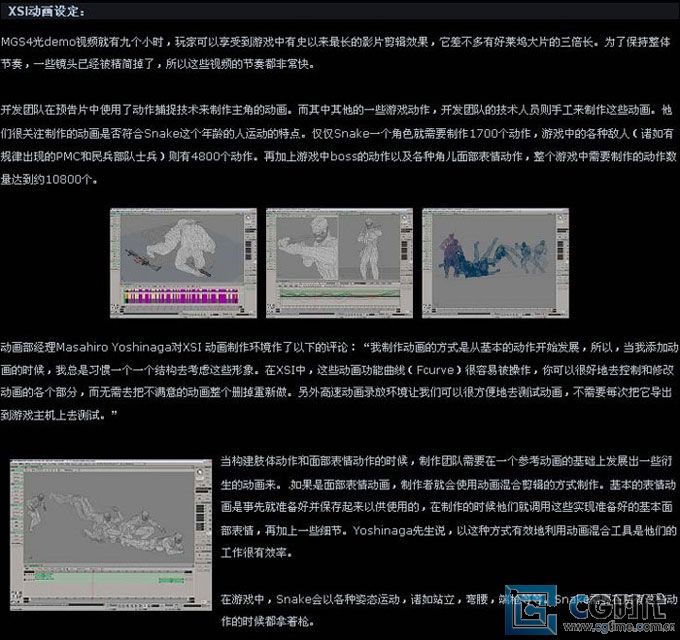Click the line starting "当构建肢体动作和面部表情动作的时候"
This screenshot has height=640, width=680.
point(447,461)
